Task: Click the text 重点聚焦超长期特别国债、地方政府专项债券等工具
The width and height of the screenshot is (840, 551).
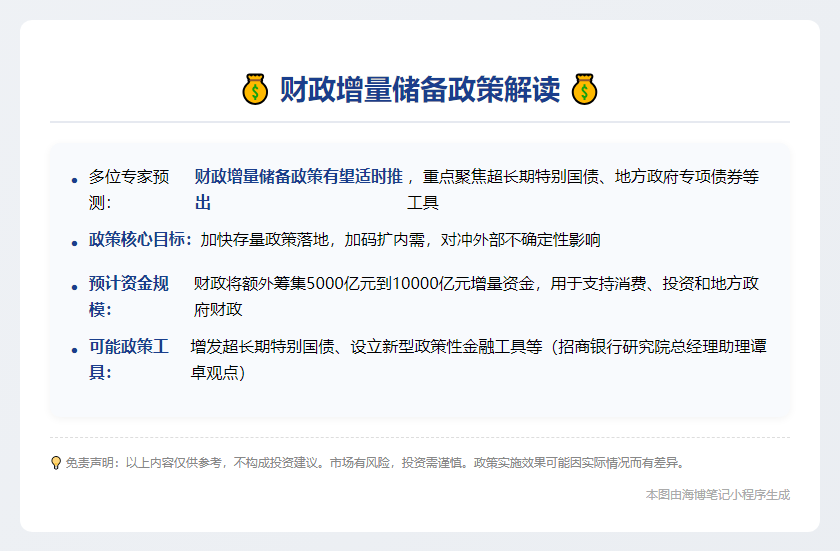Action: coord(583,190)
